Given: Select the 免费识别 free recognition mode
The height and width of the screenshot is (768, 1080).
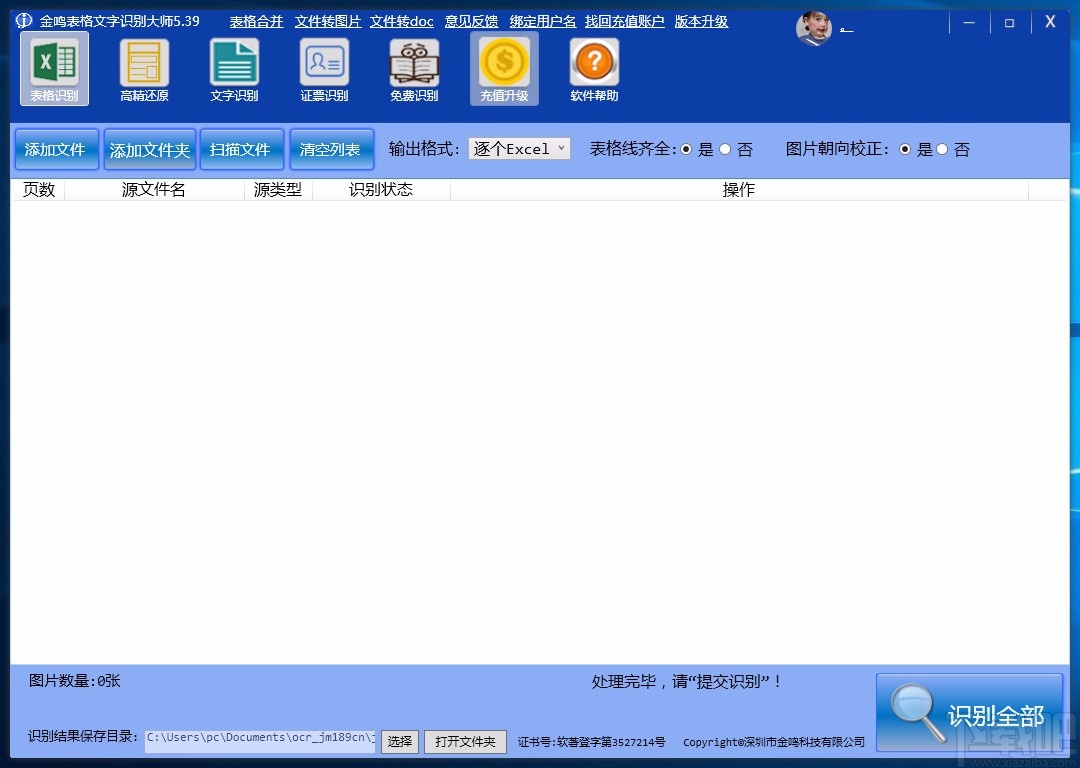Looking at the screenshot, I should pos(414,68).
